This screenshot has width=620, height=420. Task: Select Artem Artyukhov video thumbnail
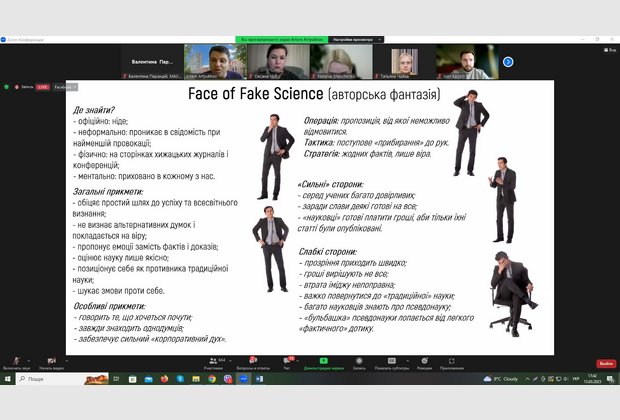pyautogui.click(x=215, y=62)
